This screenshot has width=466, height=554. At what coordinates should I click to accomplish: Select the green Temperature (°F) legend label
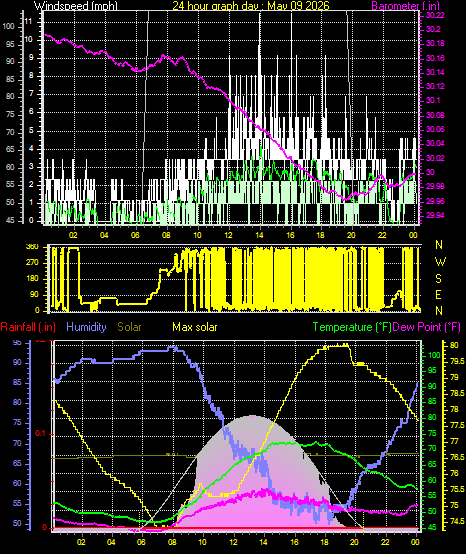[x=352, y=327]
